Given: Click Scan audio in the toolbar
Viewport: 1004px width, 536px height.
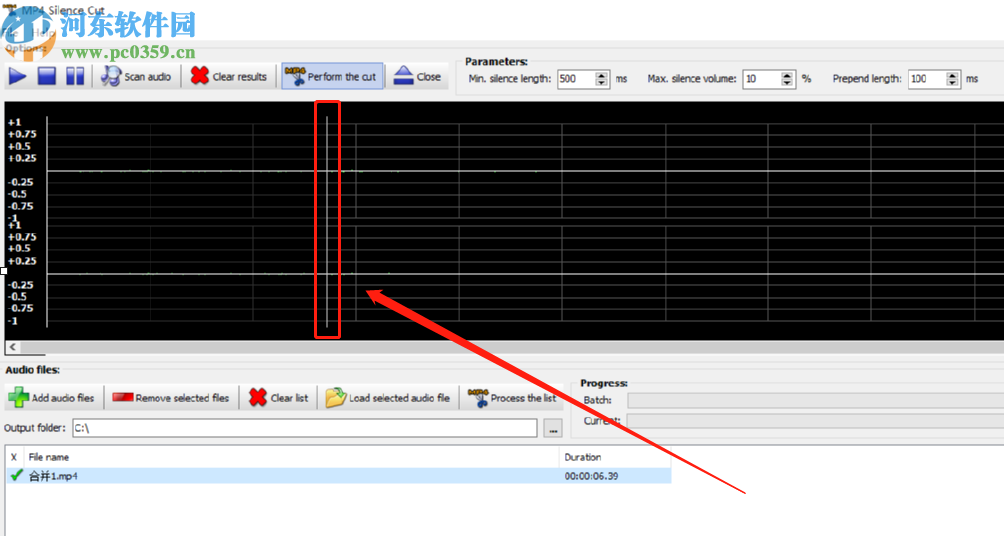Looking at the screenshot, I should [x=136, y=77].
